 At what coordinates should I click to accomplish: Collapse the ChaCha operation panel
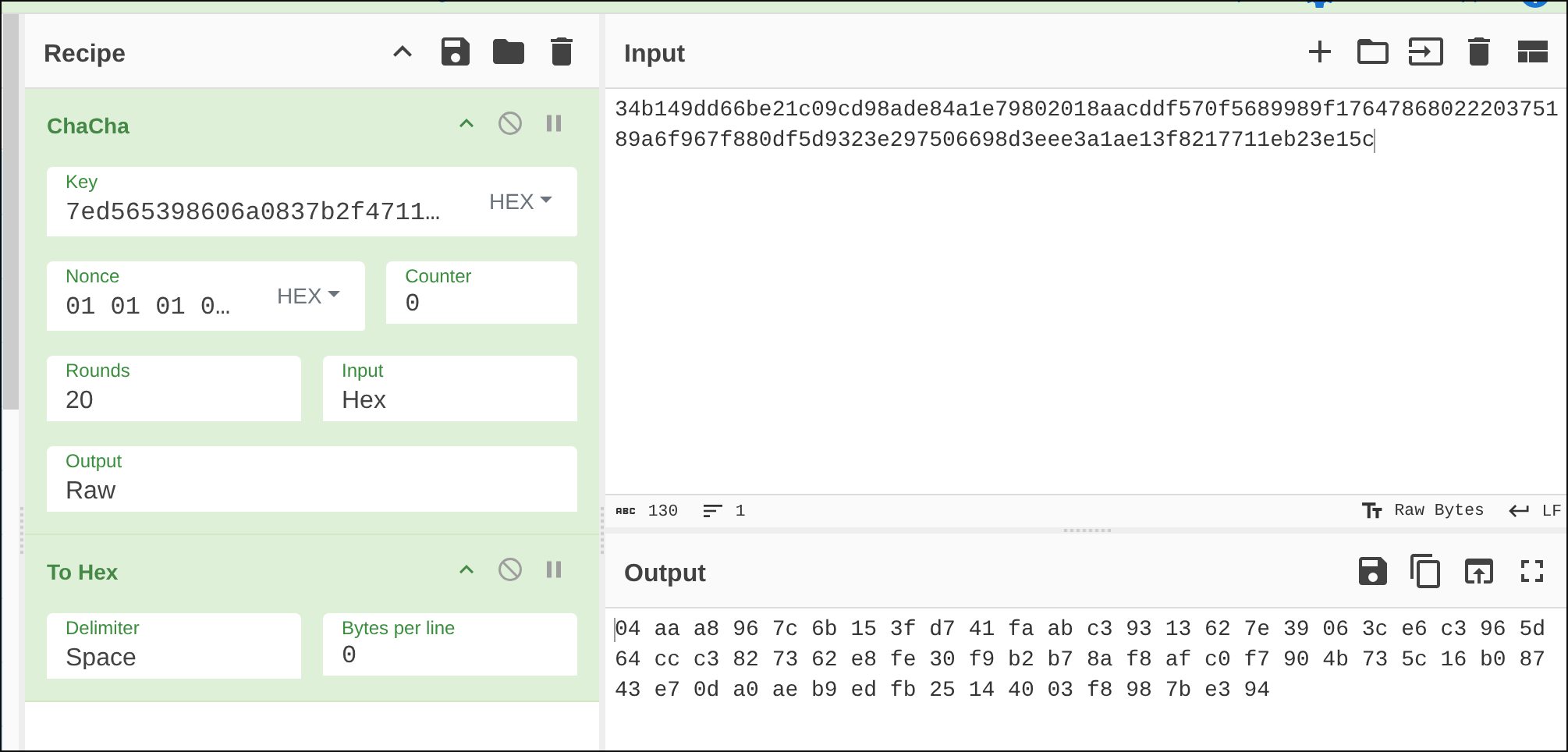(466, 123)
